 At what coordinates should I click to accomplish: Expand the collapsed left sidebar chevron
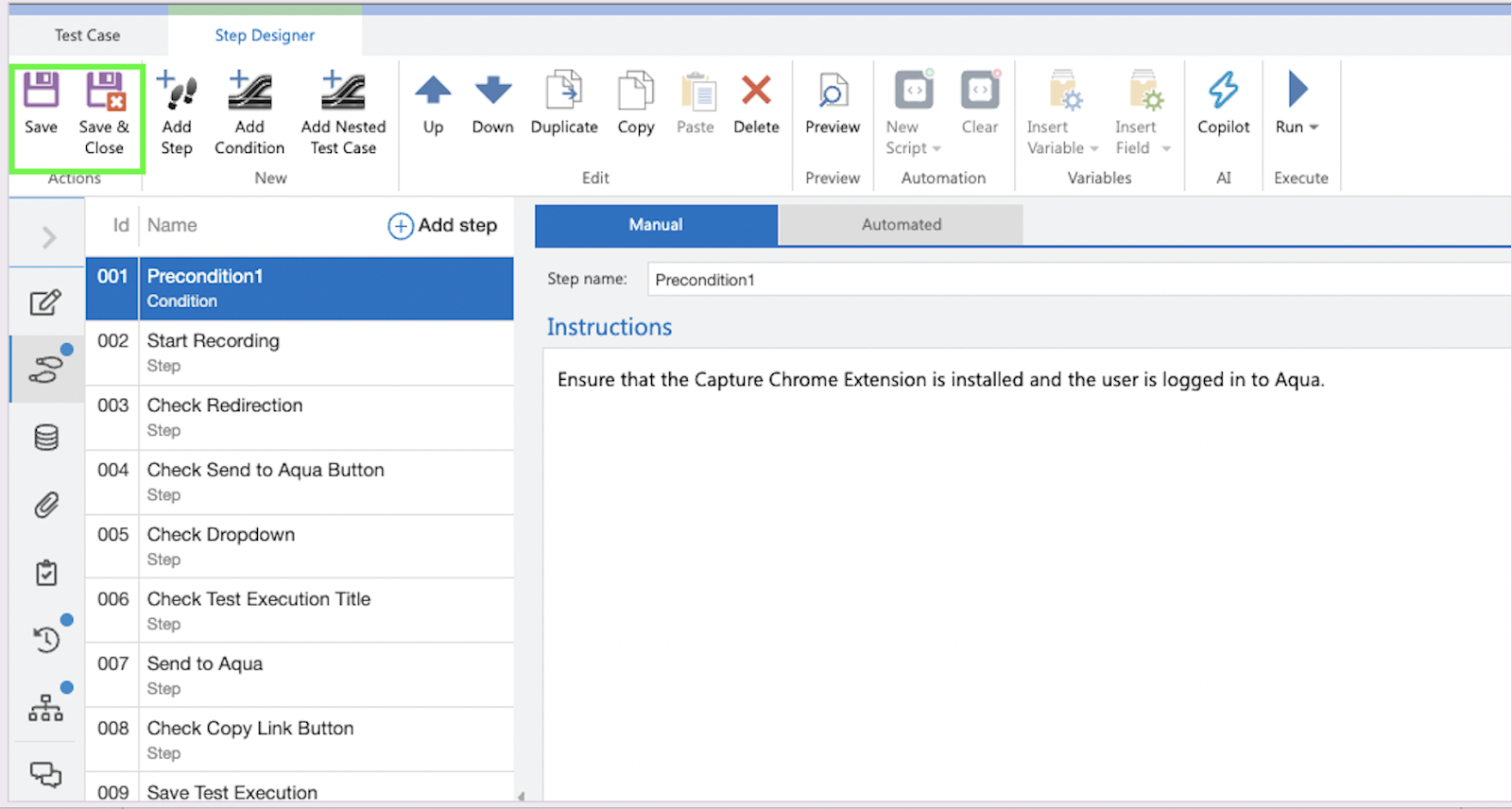tap(49, 237)
